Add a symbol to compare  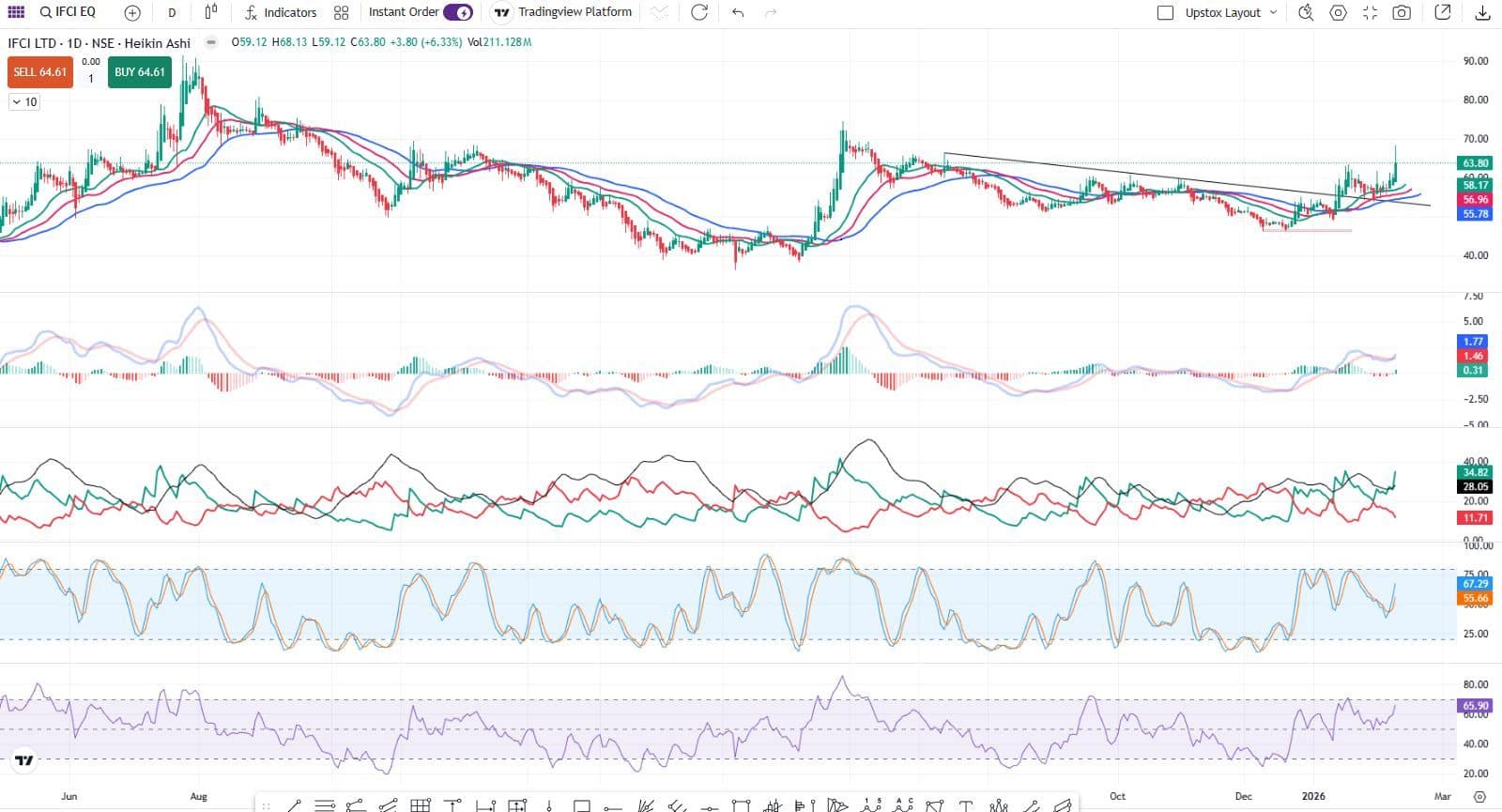[x=132, y=13]
